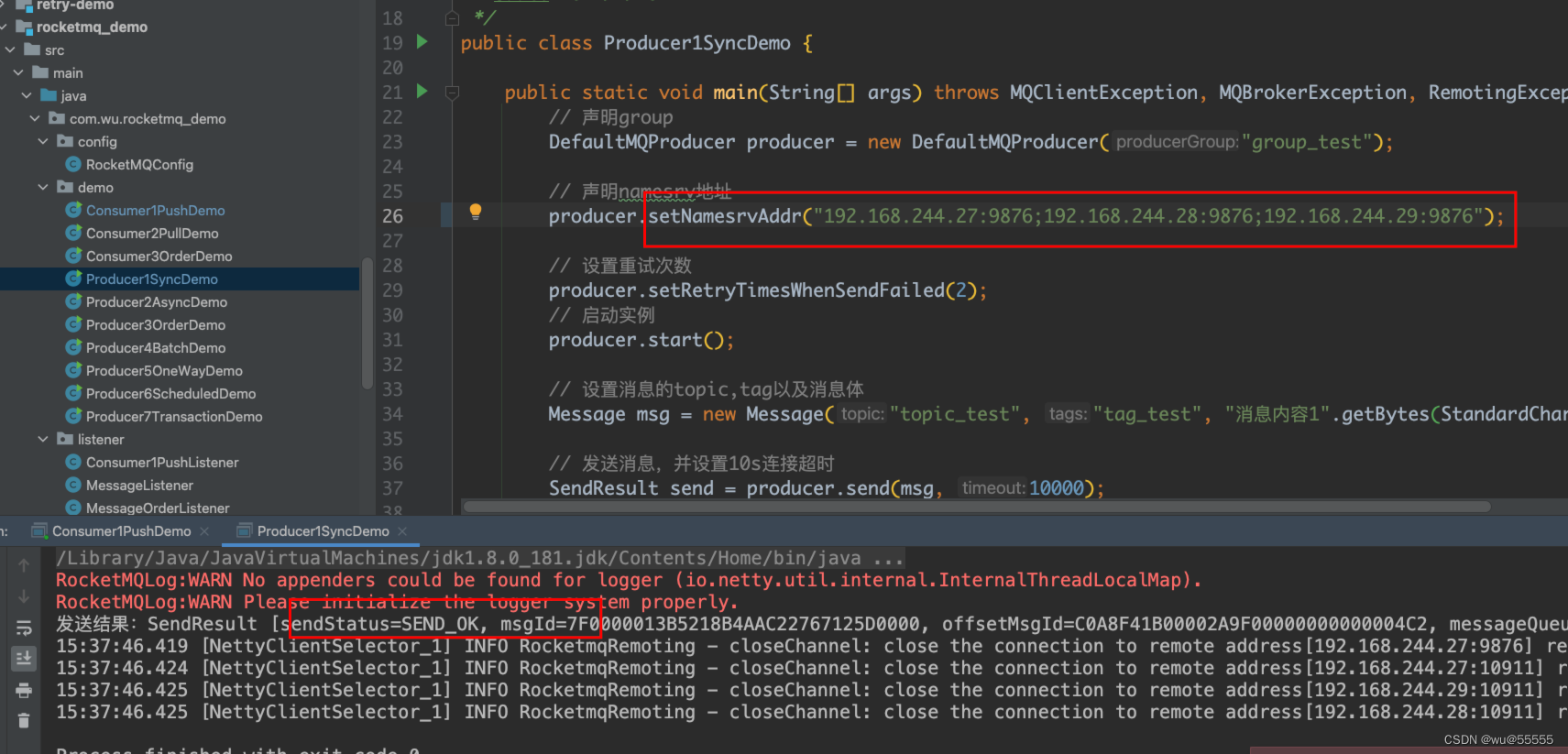1568x754 pixels.
Task: Clear all console output with trash icon
Action: pos(24,721)
